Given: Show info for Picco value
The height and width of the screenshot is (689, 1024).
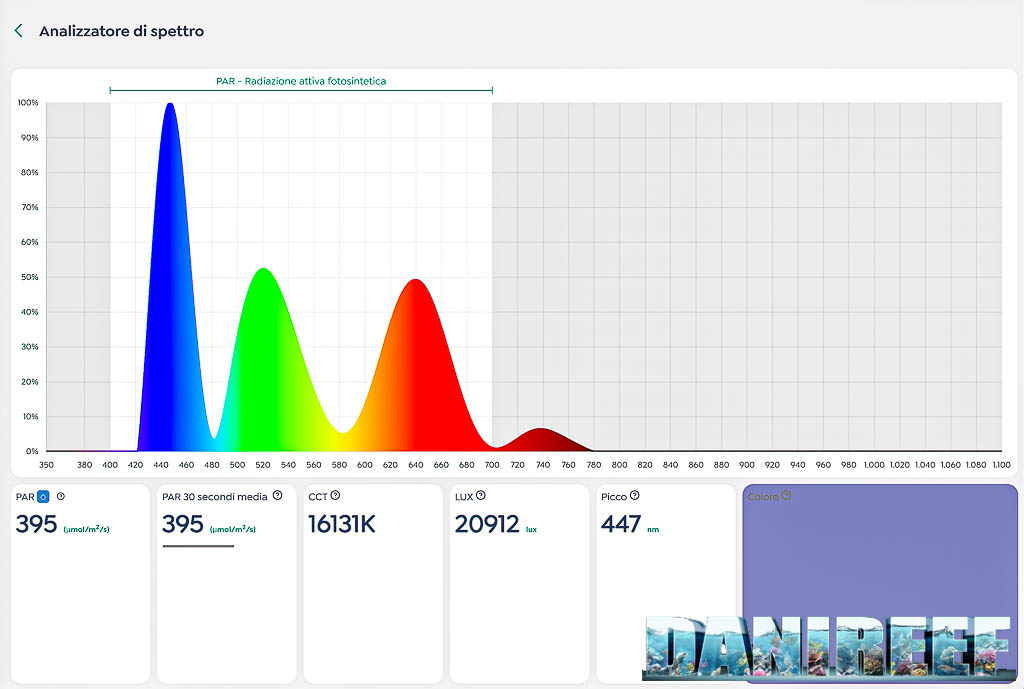Looking at the screenshot, I should [x=634, y=495].
